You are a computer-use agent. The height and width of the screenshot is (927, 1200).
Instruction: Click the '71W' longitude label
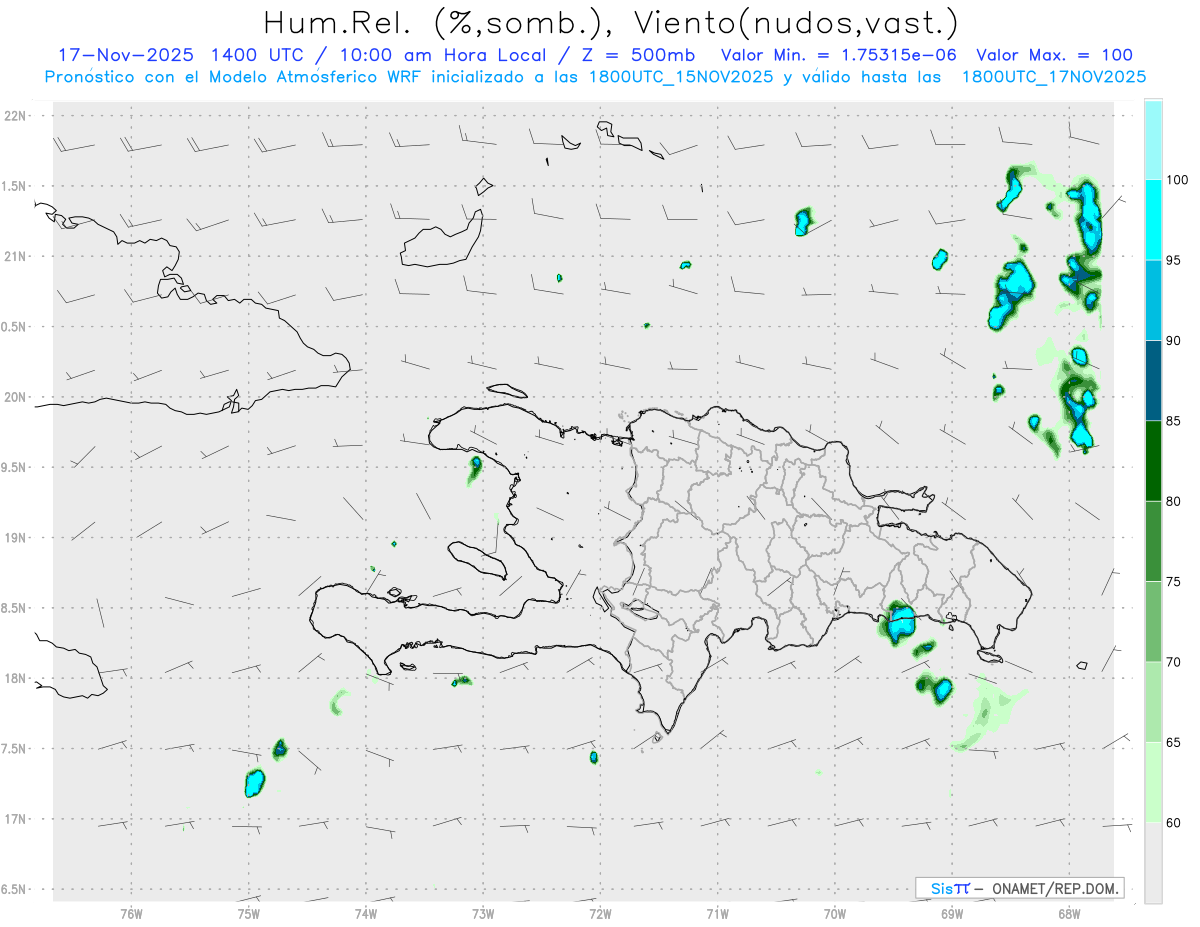coord(718,914)
